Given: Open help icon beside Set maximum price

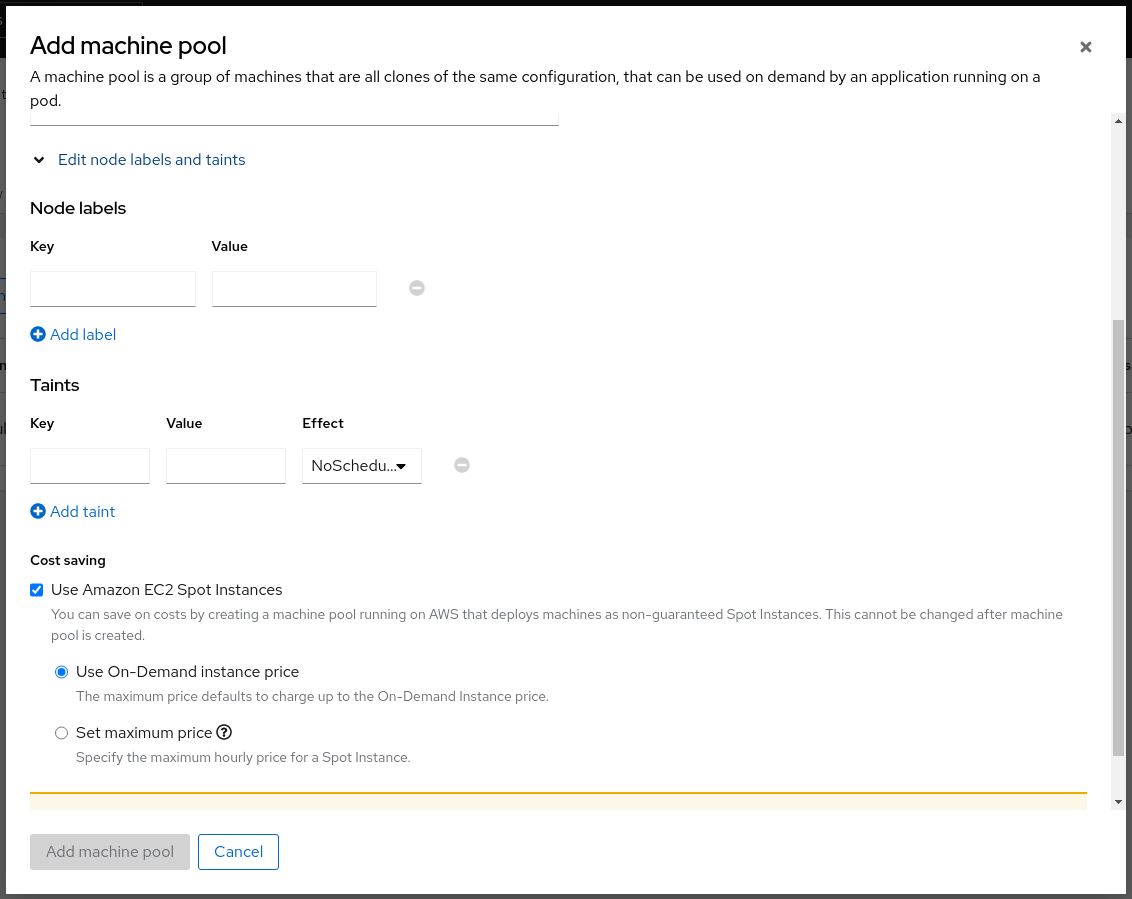Looking at the screenshot, I should 224,732.
